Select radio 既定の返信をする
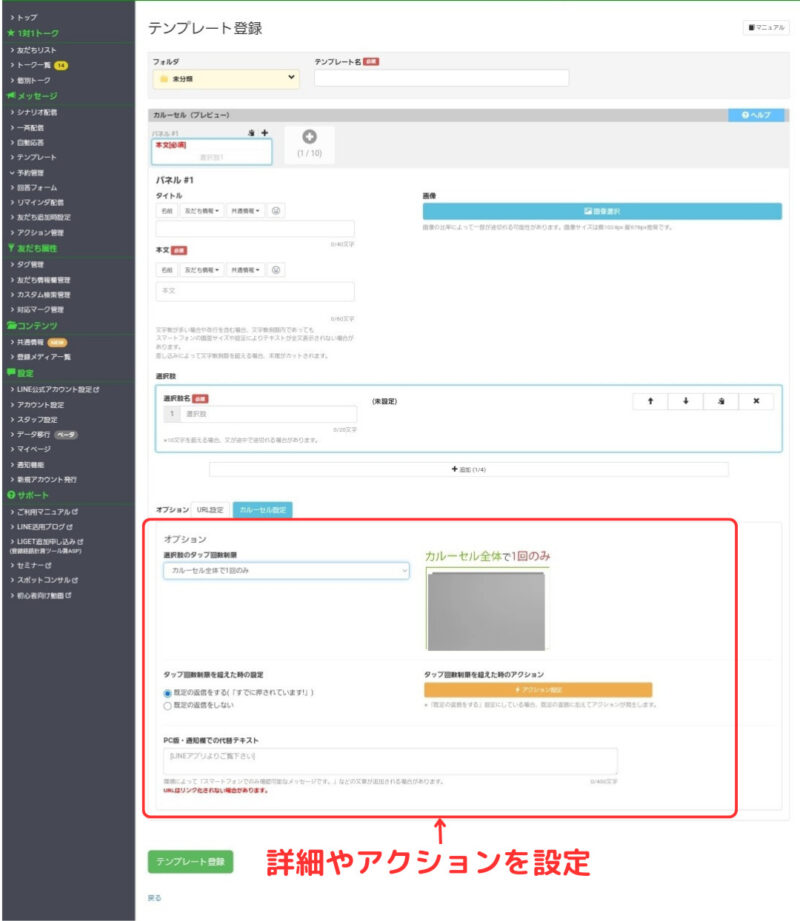Viewport: 800px width, 921px height. pos(167,693)
